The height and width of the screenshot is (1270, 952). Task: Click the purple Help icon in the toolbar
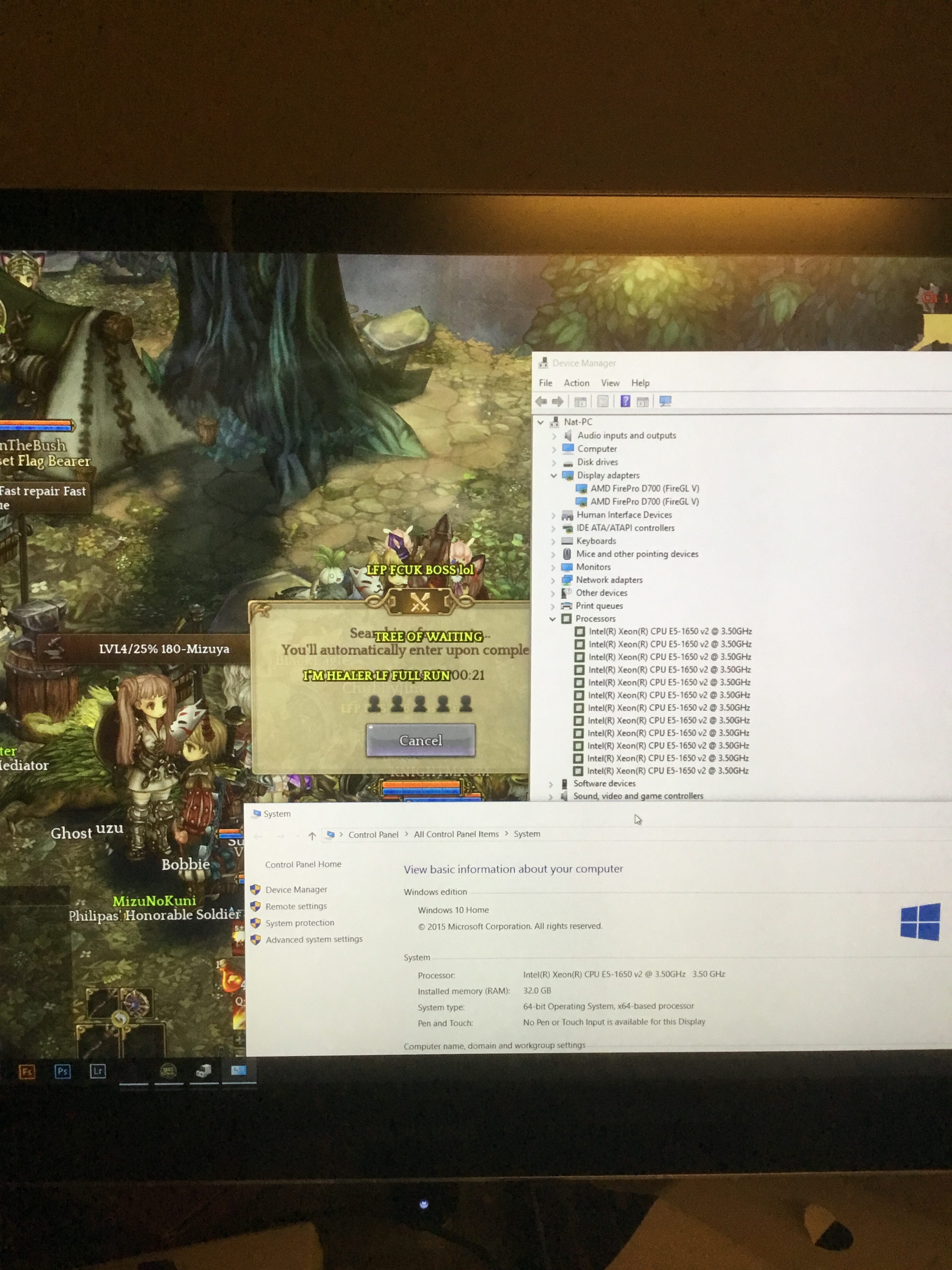tap(625, 401)
